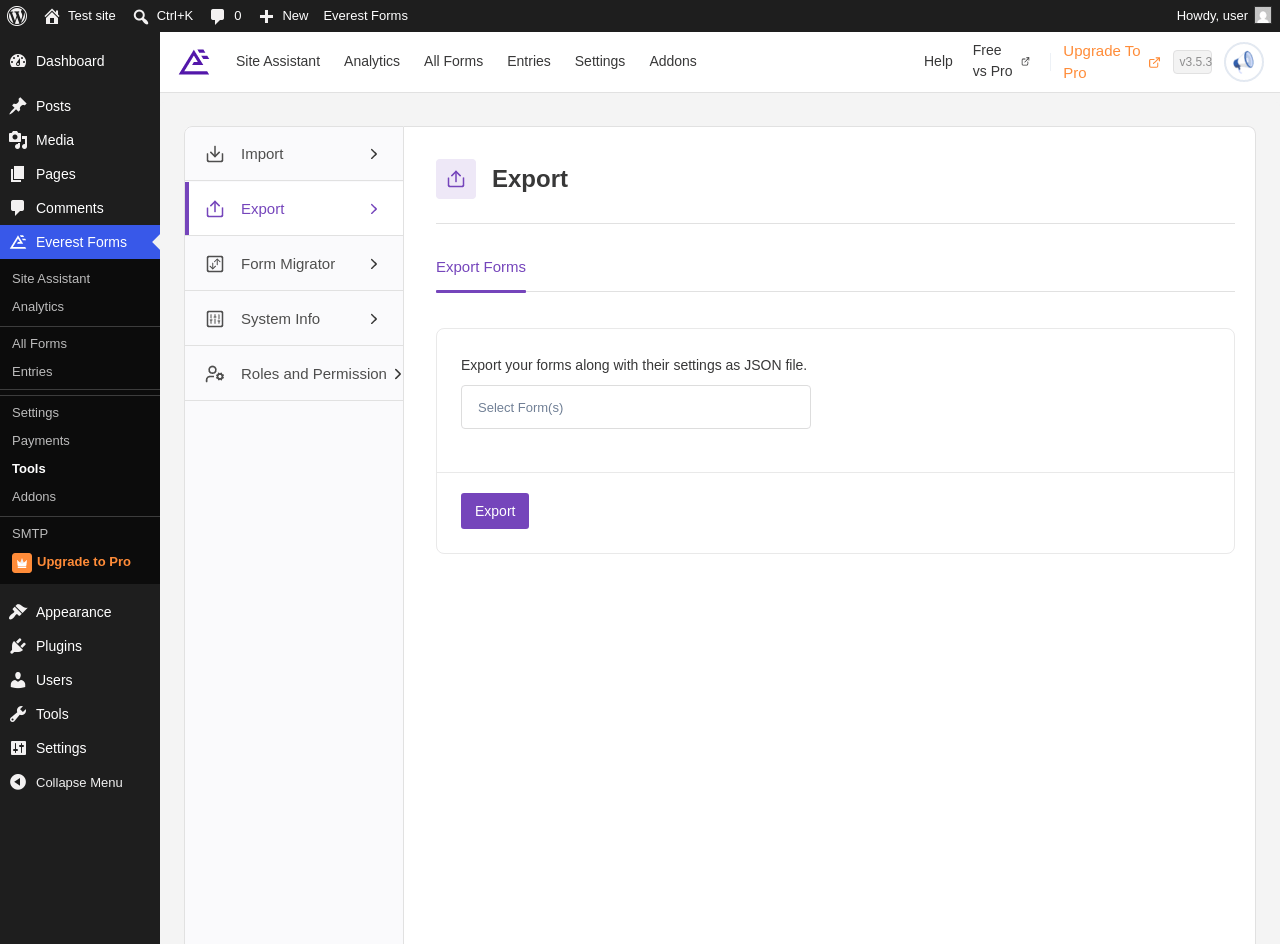The image size is (1280, 944).
Task: Click the Plugins plug icon
Action: [18, 646]
